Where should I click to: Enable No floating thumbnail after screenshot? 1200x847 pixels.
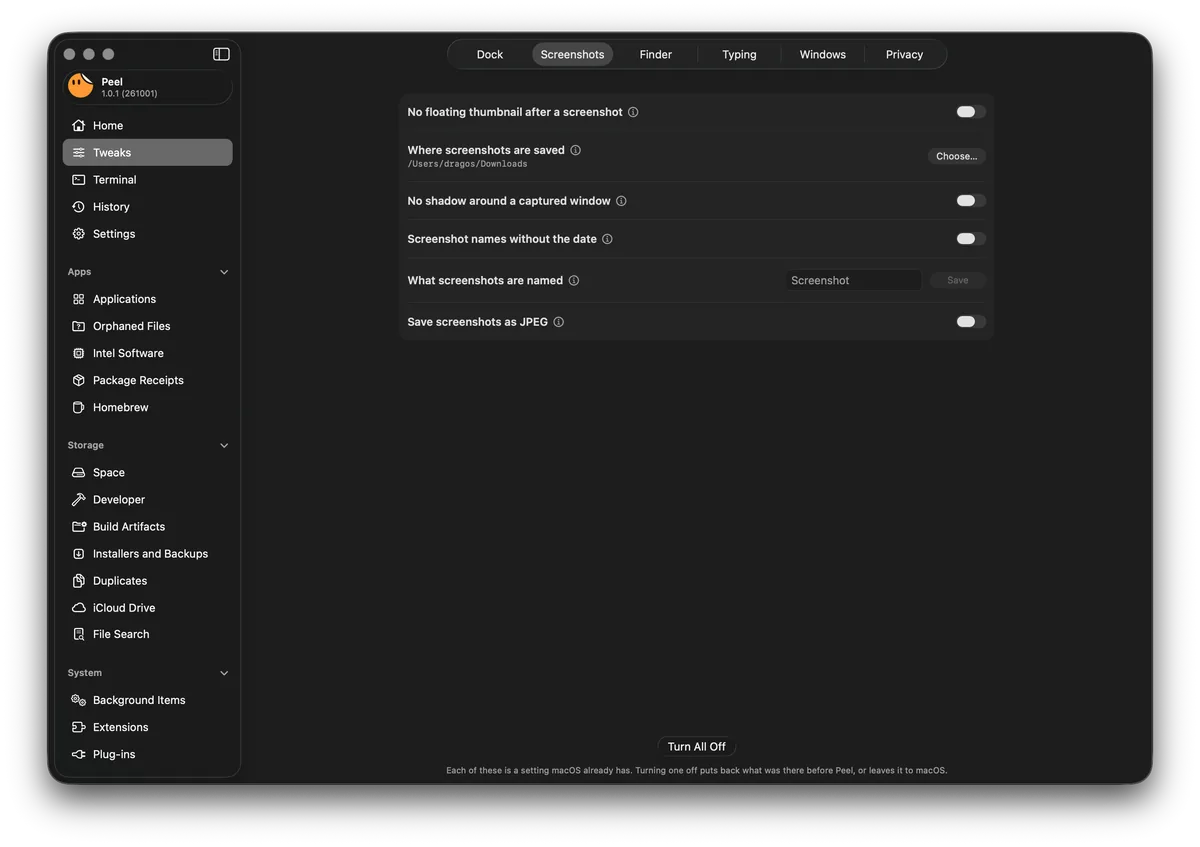tap(971, 112)
